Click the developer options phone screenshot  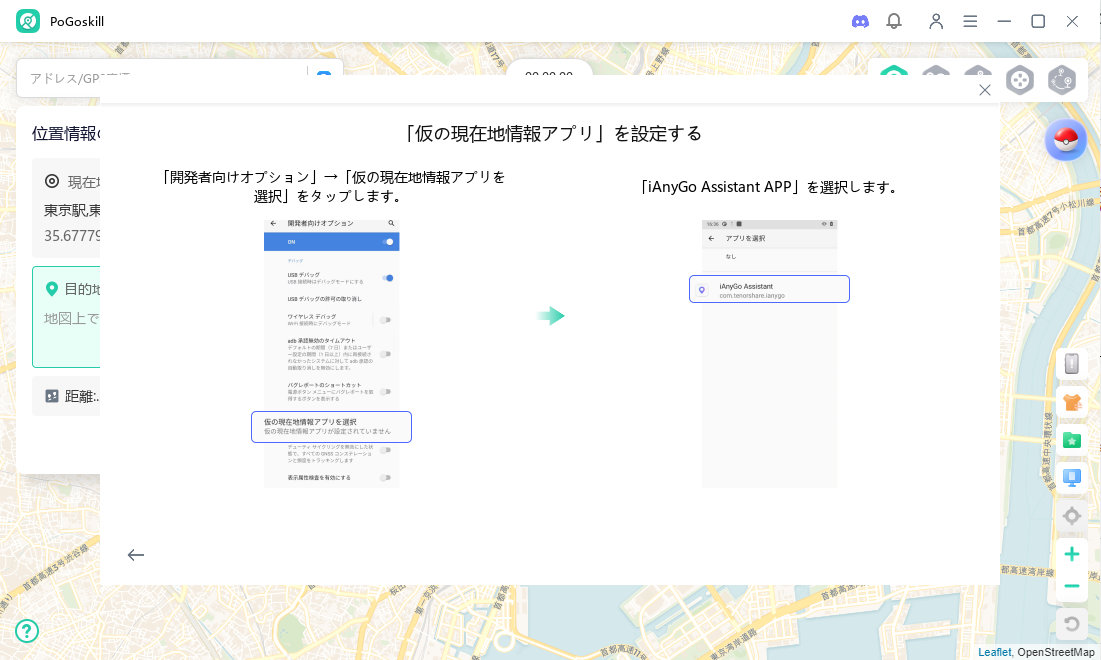[331, 354]
